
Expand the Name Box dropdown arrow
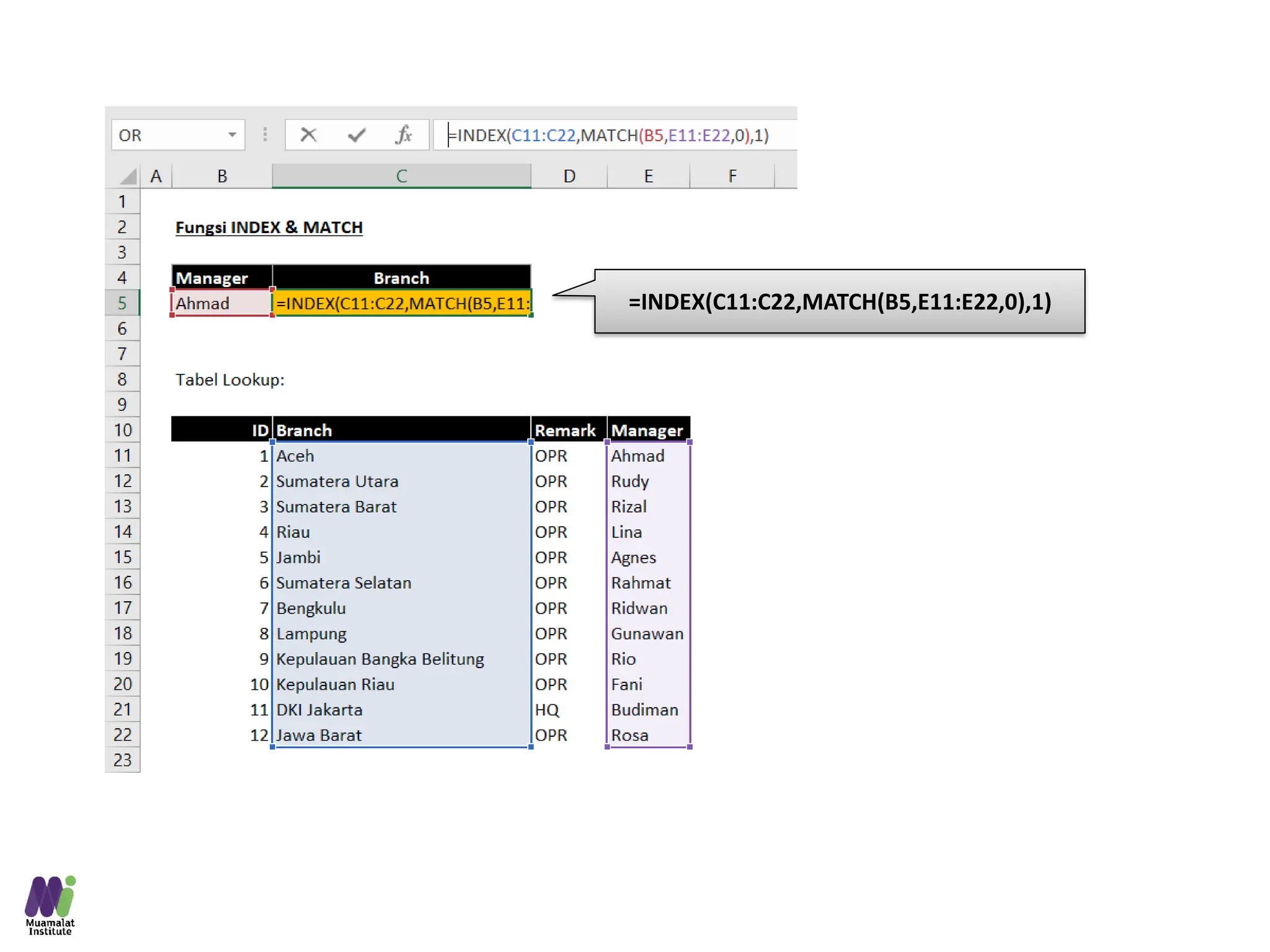tap(232, 134)
